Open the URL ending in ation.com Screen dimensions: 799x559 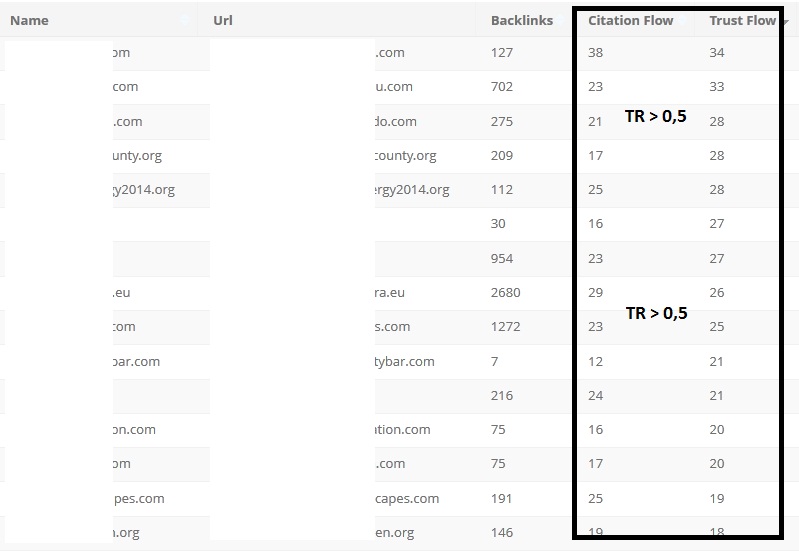[403, 430]
